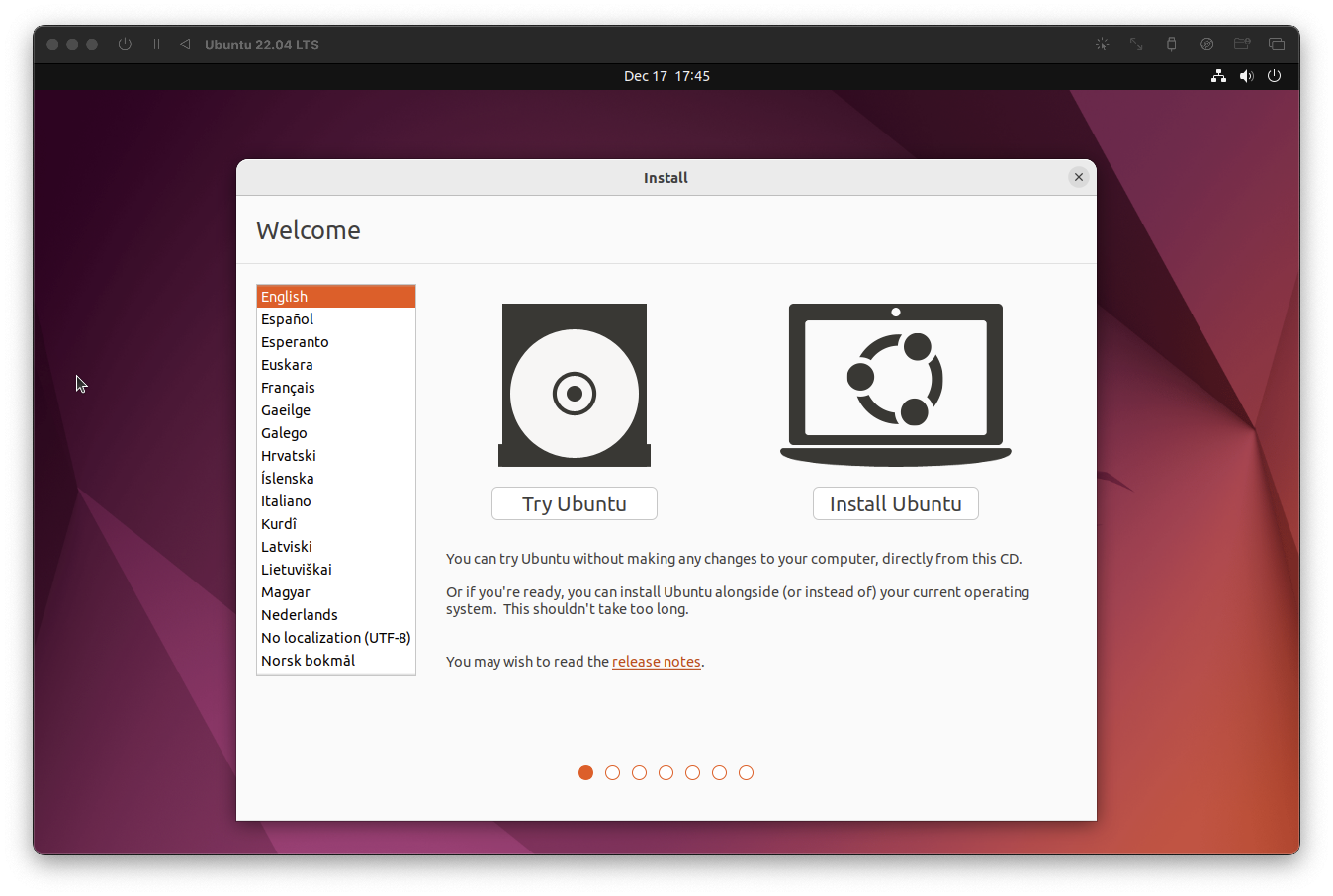Click the Install Ubuntu button
The image size is (1333, 896).
[x=895, y=503]
